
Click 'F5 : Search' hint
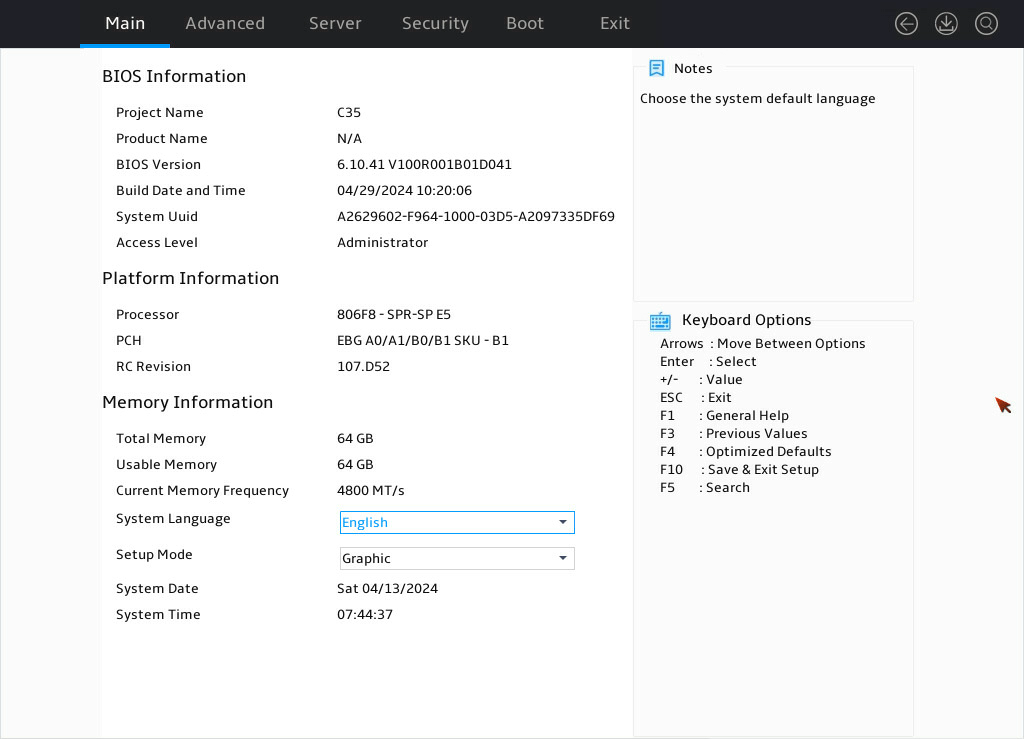(705, 487)
